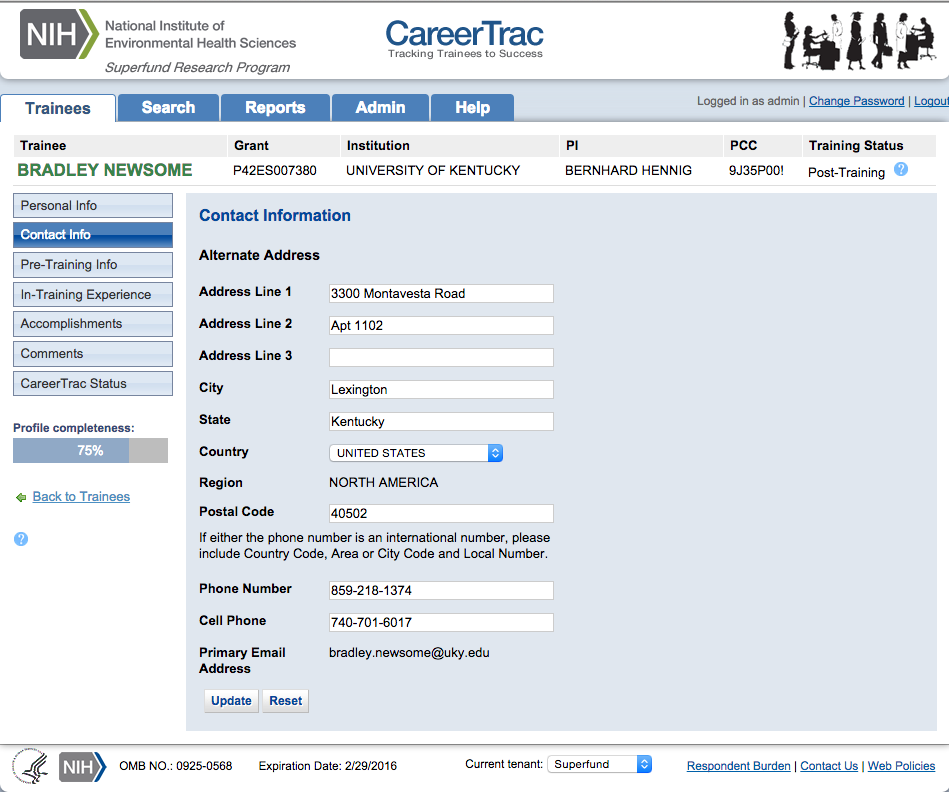Open the Country dropdown
949x792 pixels.
[416, 453]
